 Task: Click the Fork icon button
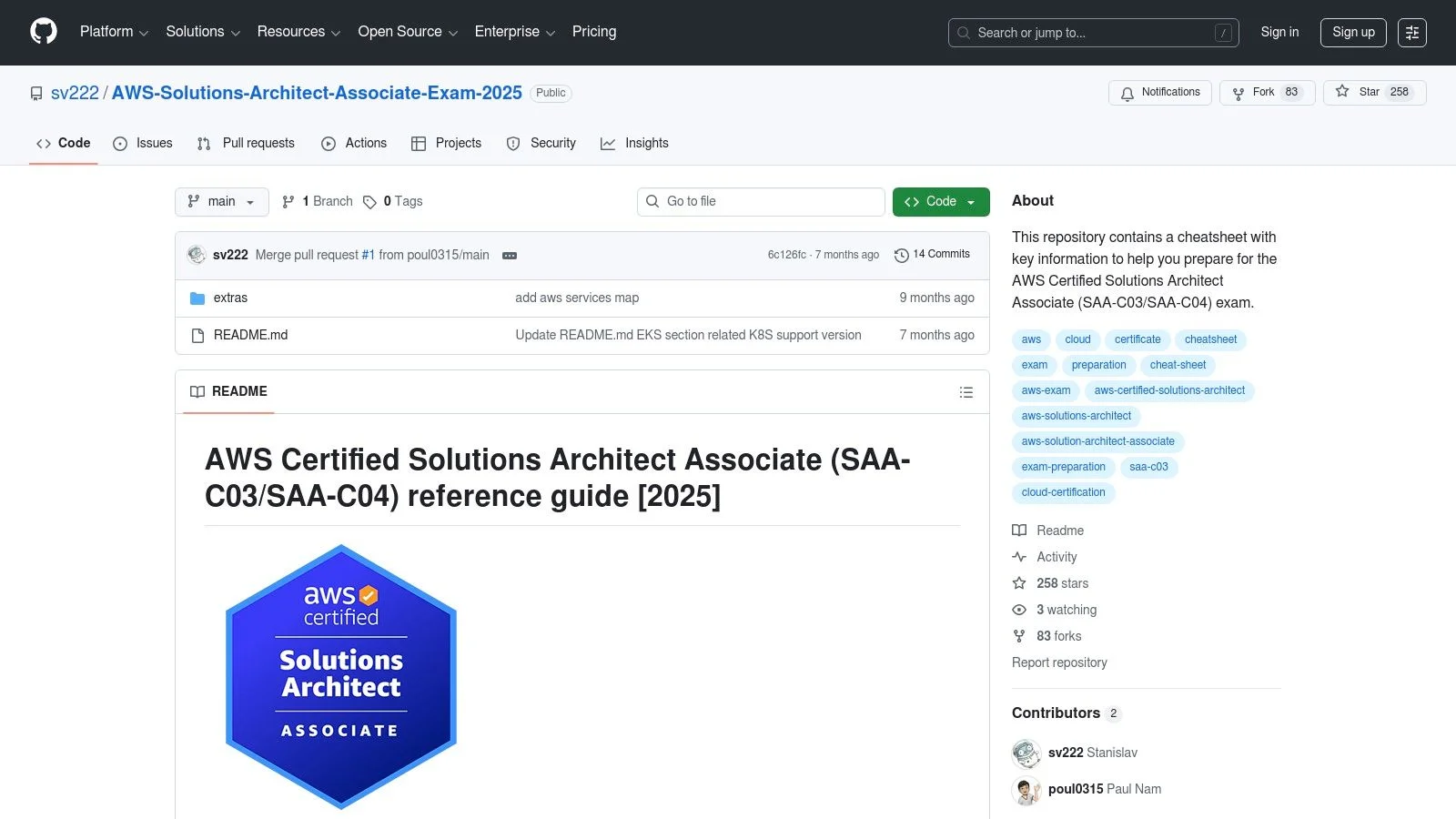tap(1239, 93)
